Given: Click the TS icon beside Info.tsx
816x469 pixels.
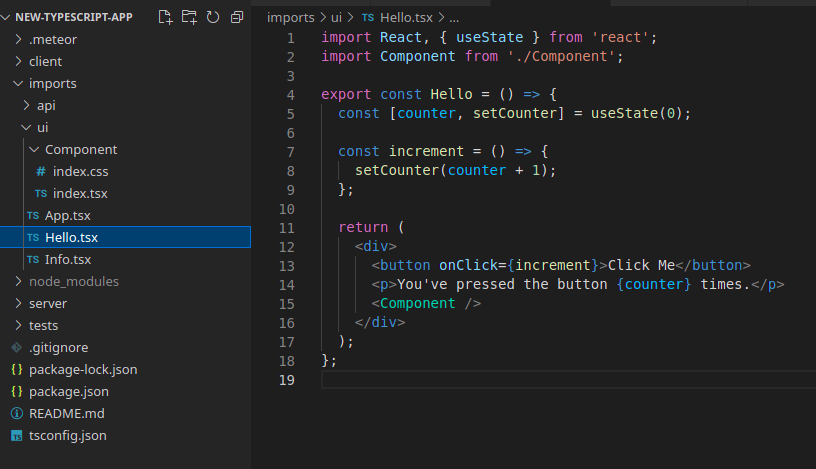Looking at the screenshot, I should point(33,259).
